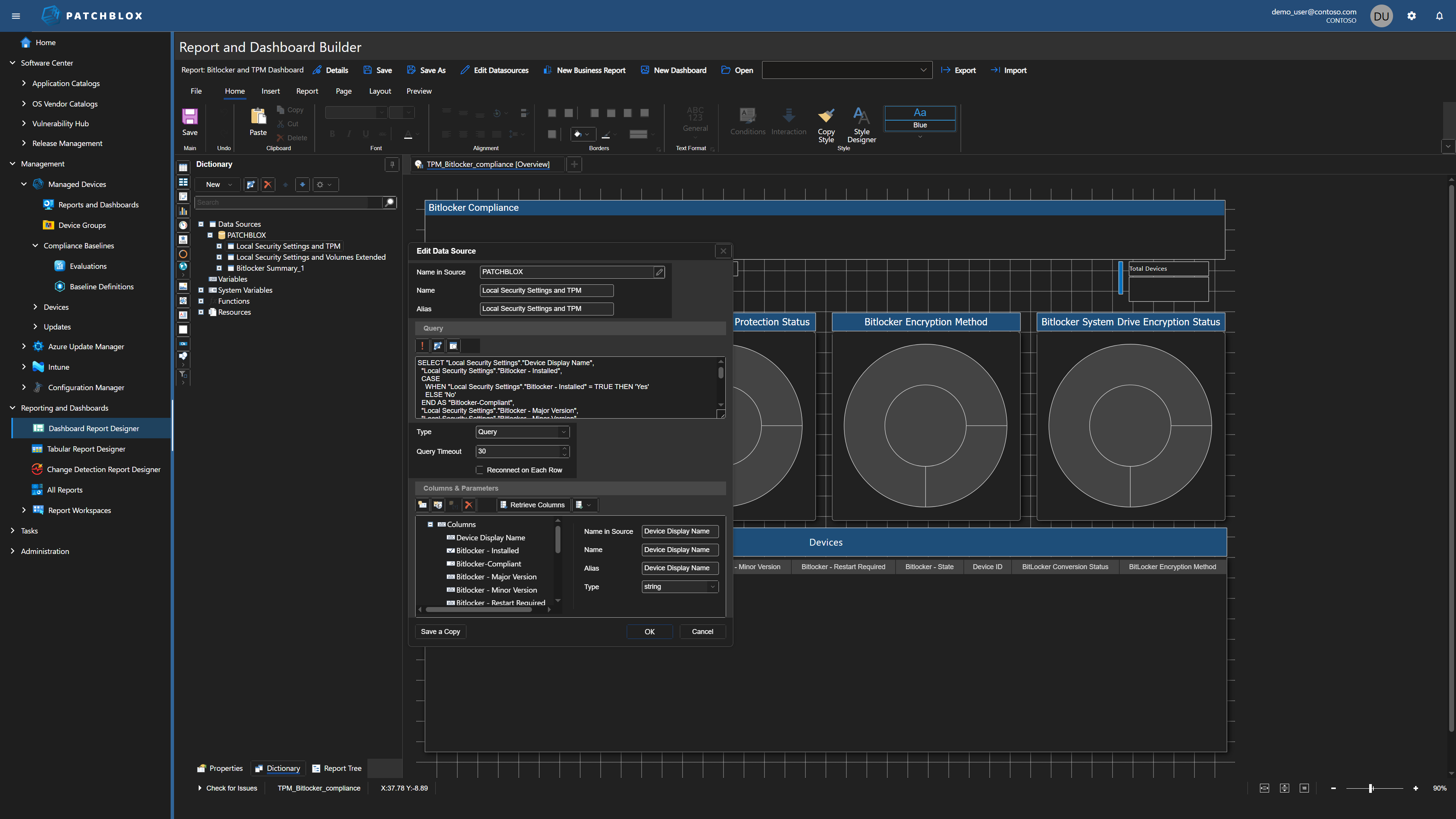Click the Save a Copy button
Viewport: 1456px width, 819px height.
(440, 631)
